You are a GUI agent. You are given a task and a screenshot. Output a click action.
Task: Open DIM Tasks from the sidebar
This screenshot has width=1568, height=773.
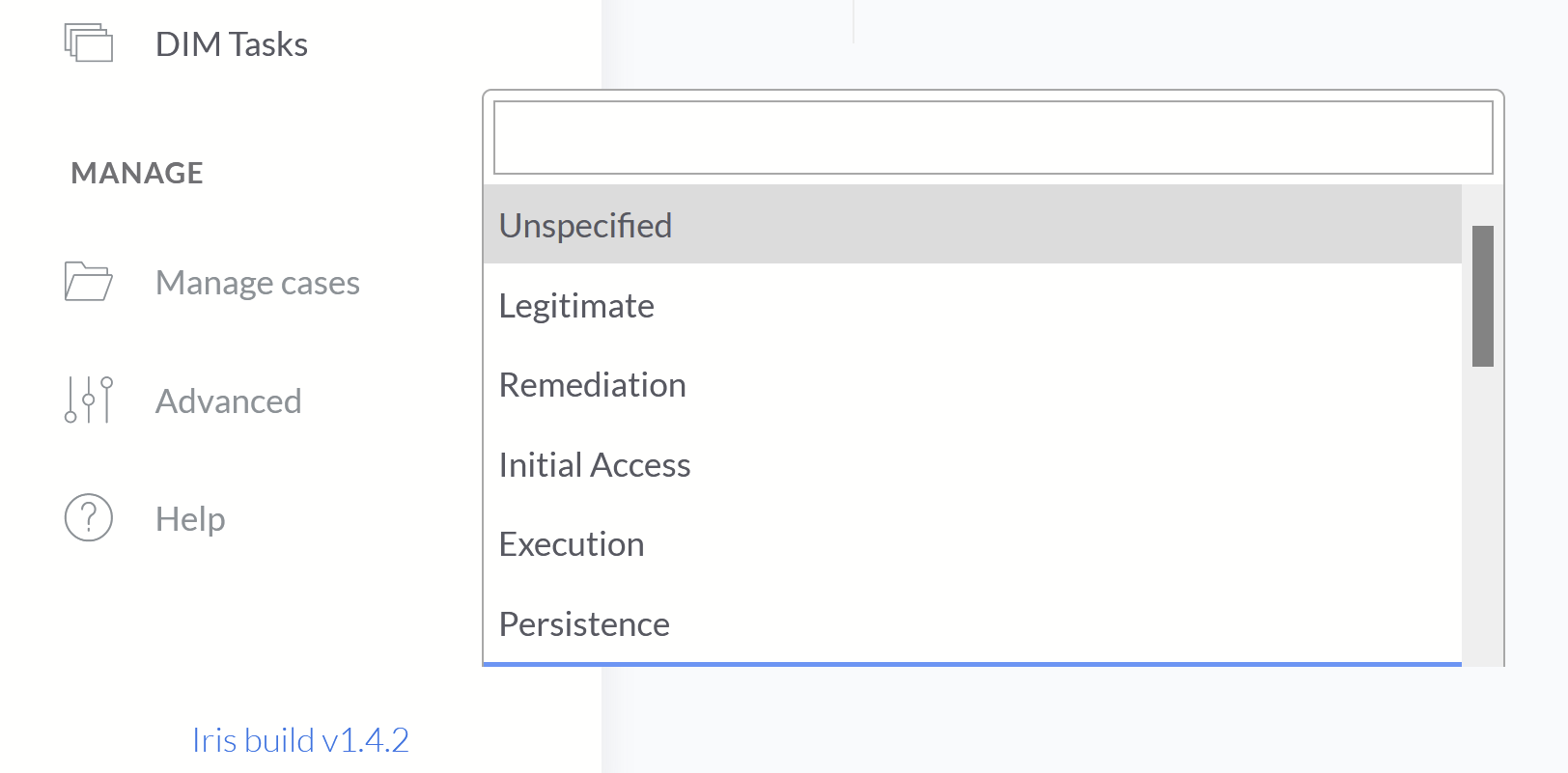(x=231, y=44)
